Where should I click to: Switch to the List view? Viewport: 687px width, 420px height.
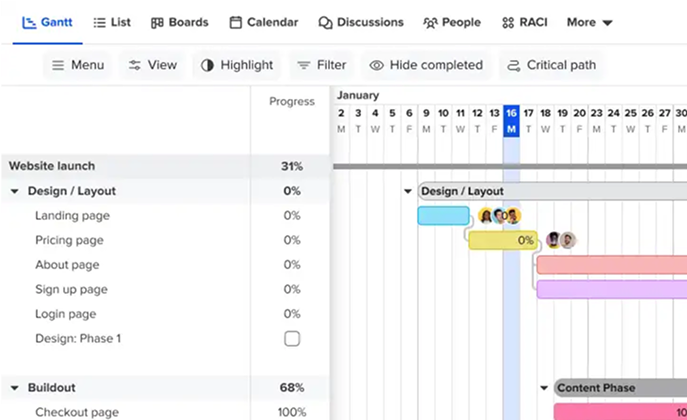(111, 22)
